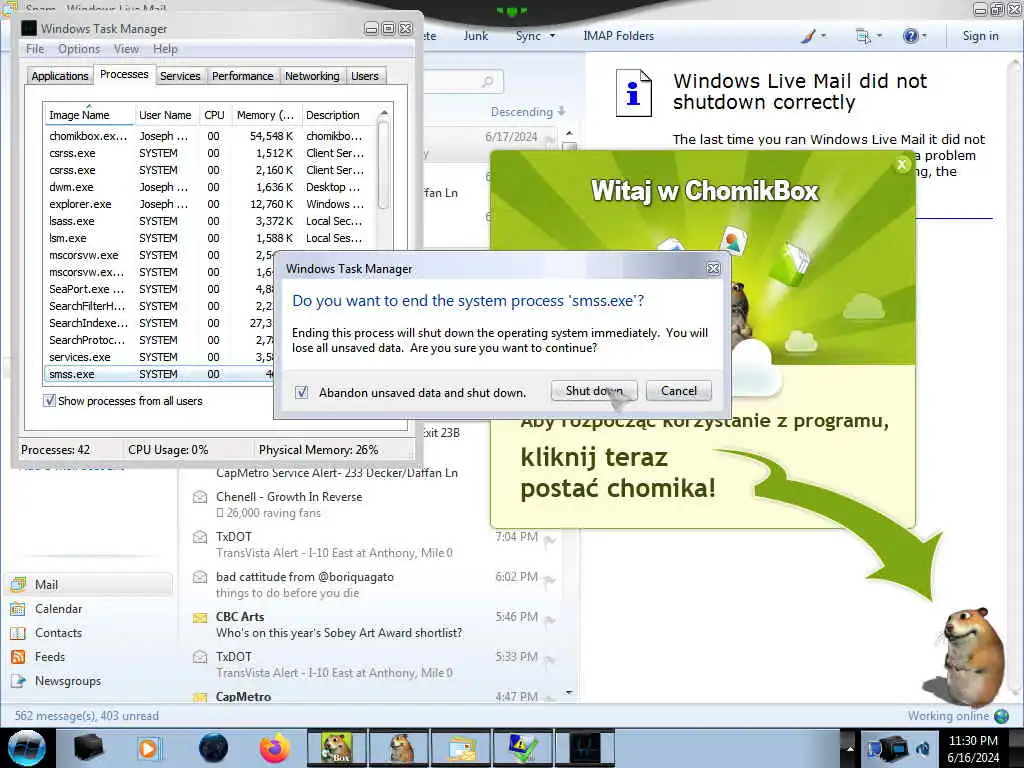Open the Help icon dropdown in Live Mail
The width and height of the screenshot is (1024, 768).
coord(914,36)
